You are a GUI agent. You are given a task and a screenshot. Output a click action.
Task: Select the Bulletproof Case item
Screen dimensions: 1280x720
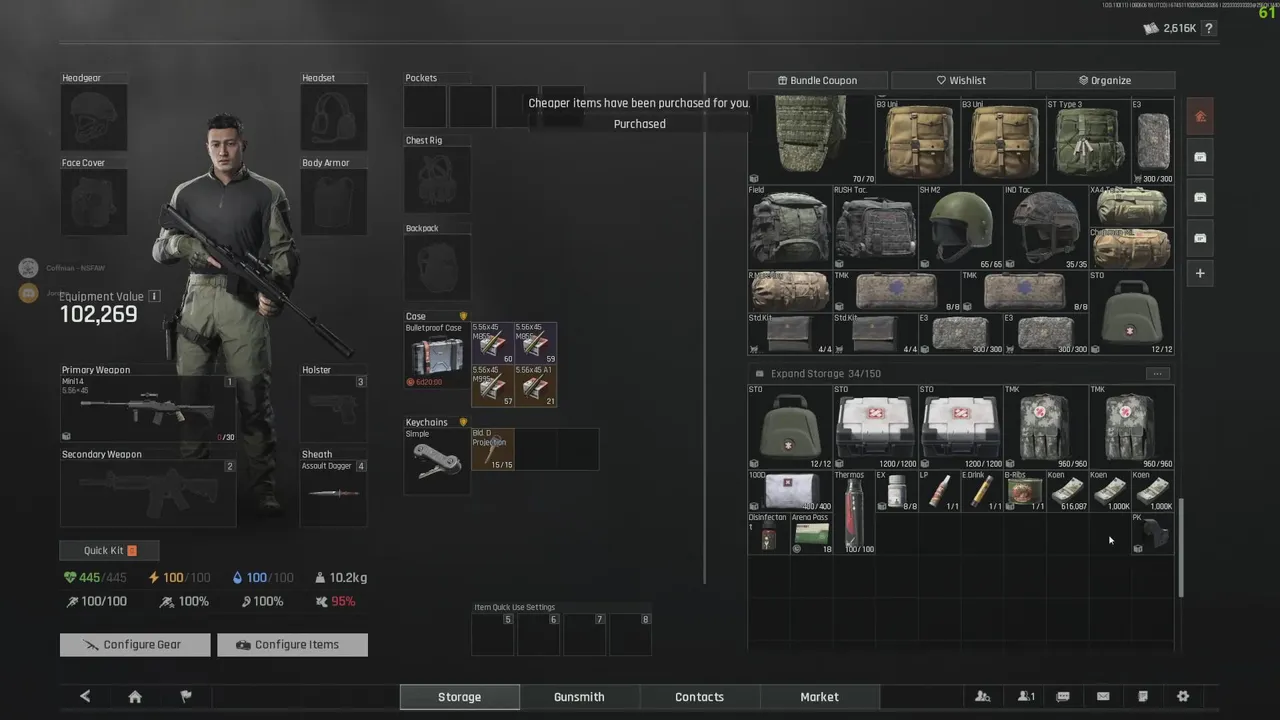[x=437, y=355]
